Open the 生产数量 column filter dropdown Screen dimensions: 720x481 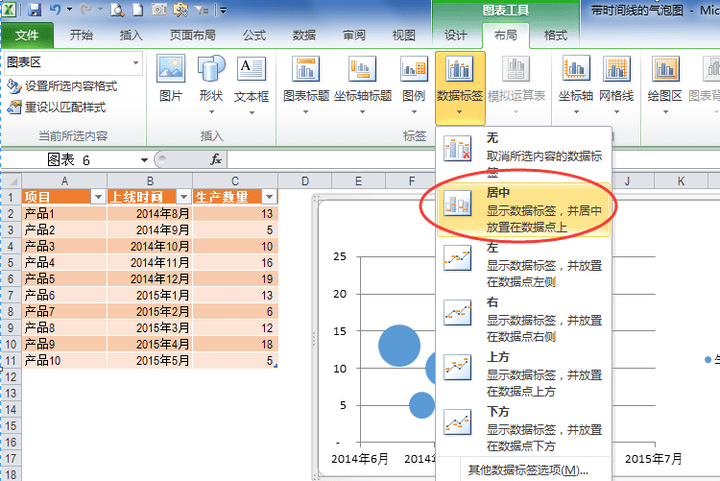click(x=269, y=197)
